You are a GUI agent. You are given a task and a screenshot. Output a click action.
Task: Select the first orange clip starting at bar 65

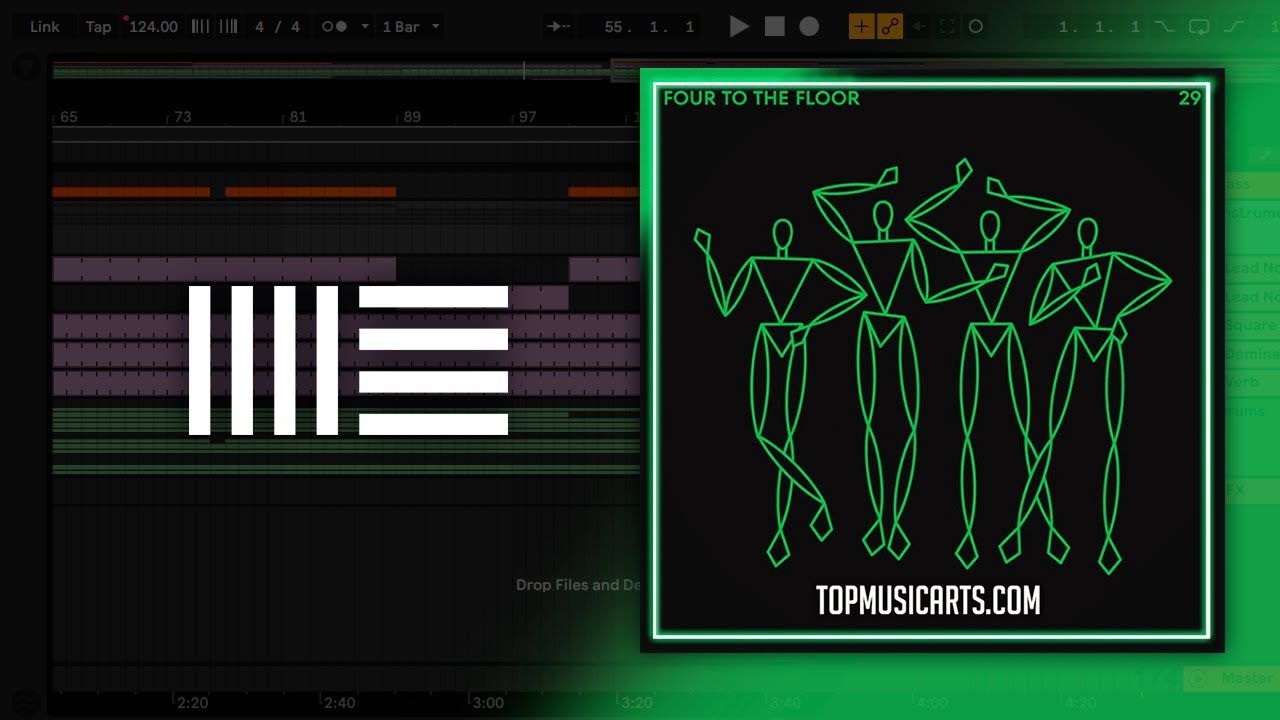[131, 192]
